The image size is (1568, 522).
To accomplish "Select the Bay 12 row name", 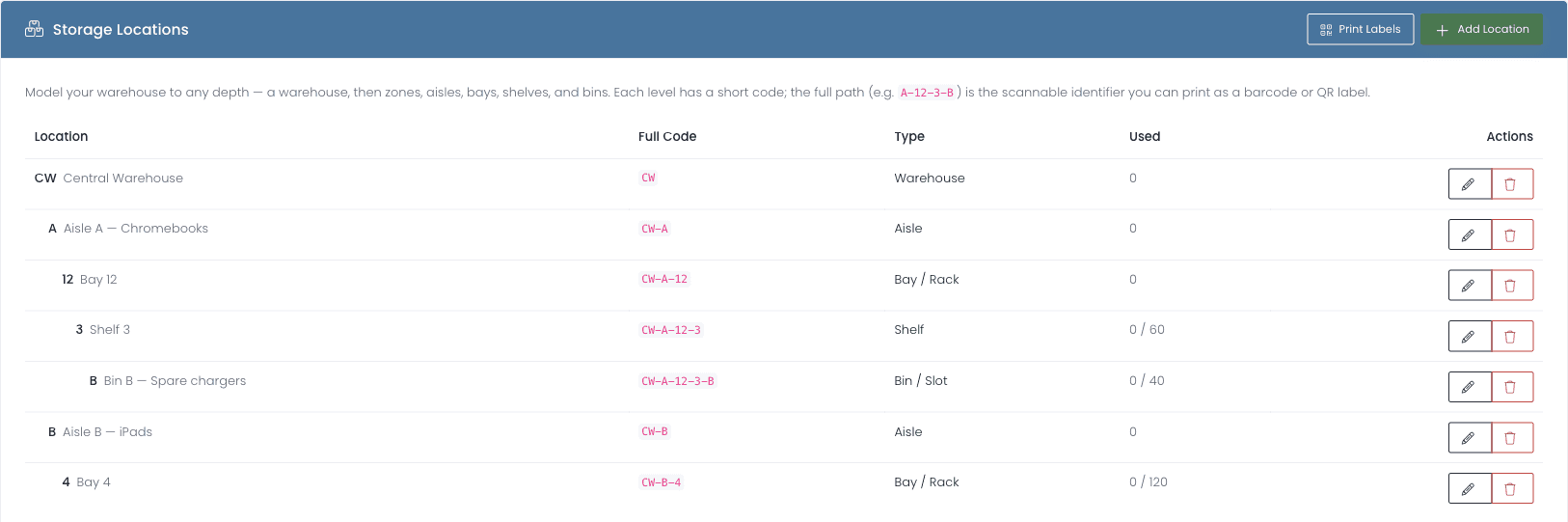I will click(98, 280).
